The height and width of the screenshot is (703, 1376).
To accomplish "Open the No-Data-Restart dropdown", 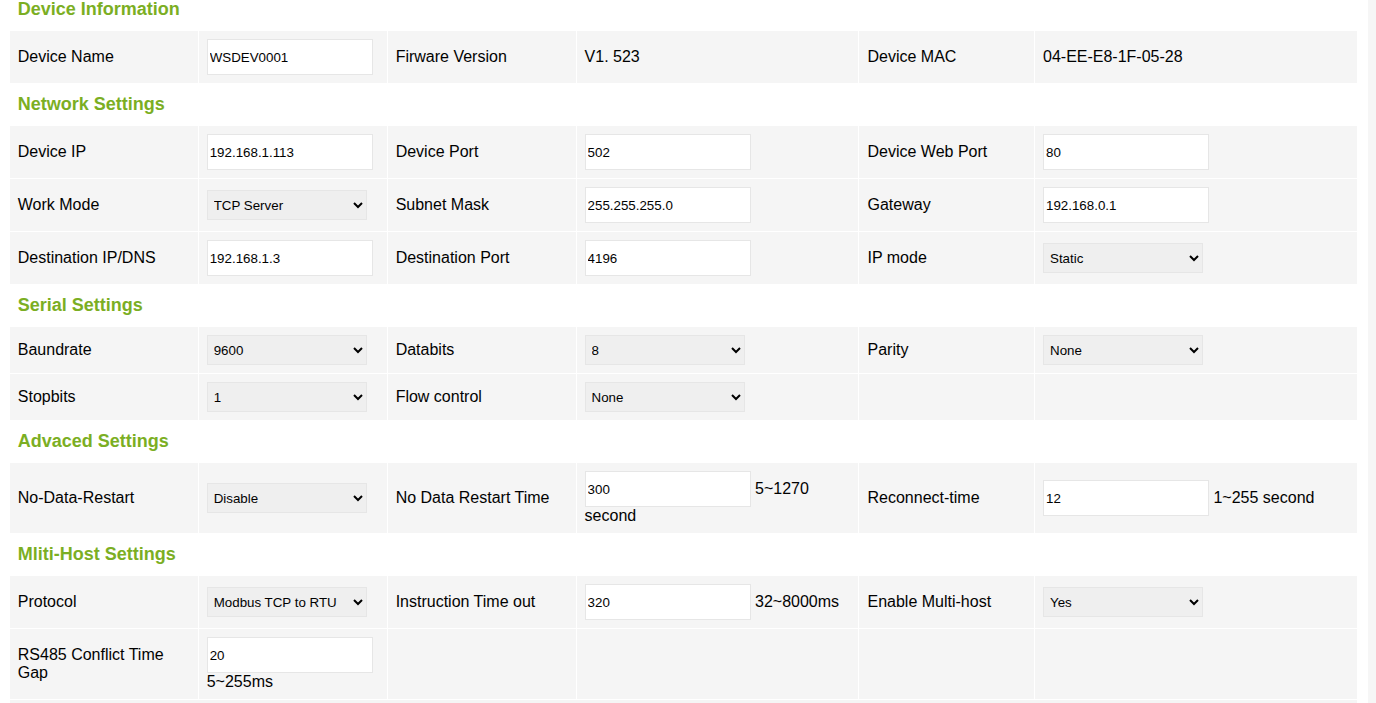I will coord(286,498).
